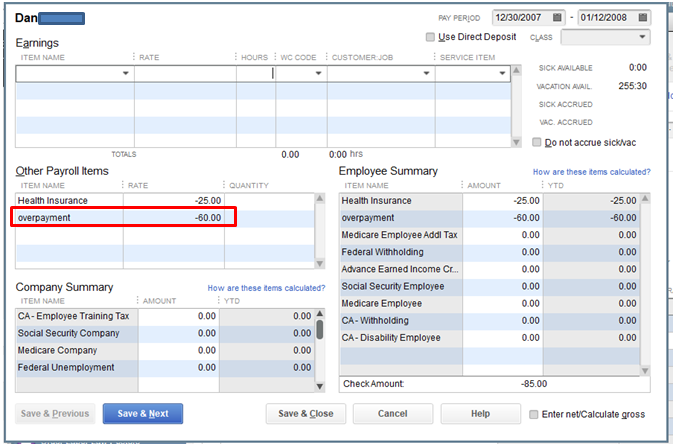673x444 pixels.
Task: Click Federal Unemployment row
Action: 165,368
